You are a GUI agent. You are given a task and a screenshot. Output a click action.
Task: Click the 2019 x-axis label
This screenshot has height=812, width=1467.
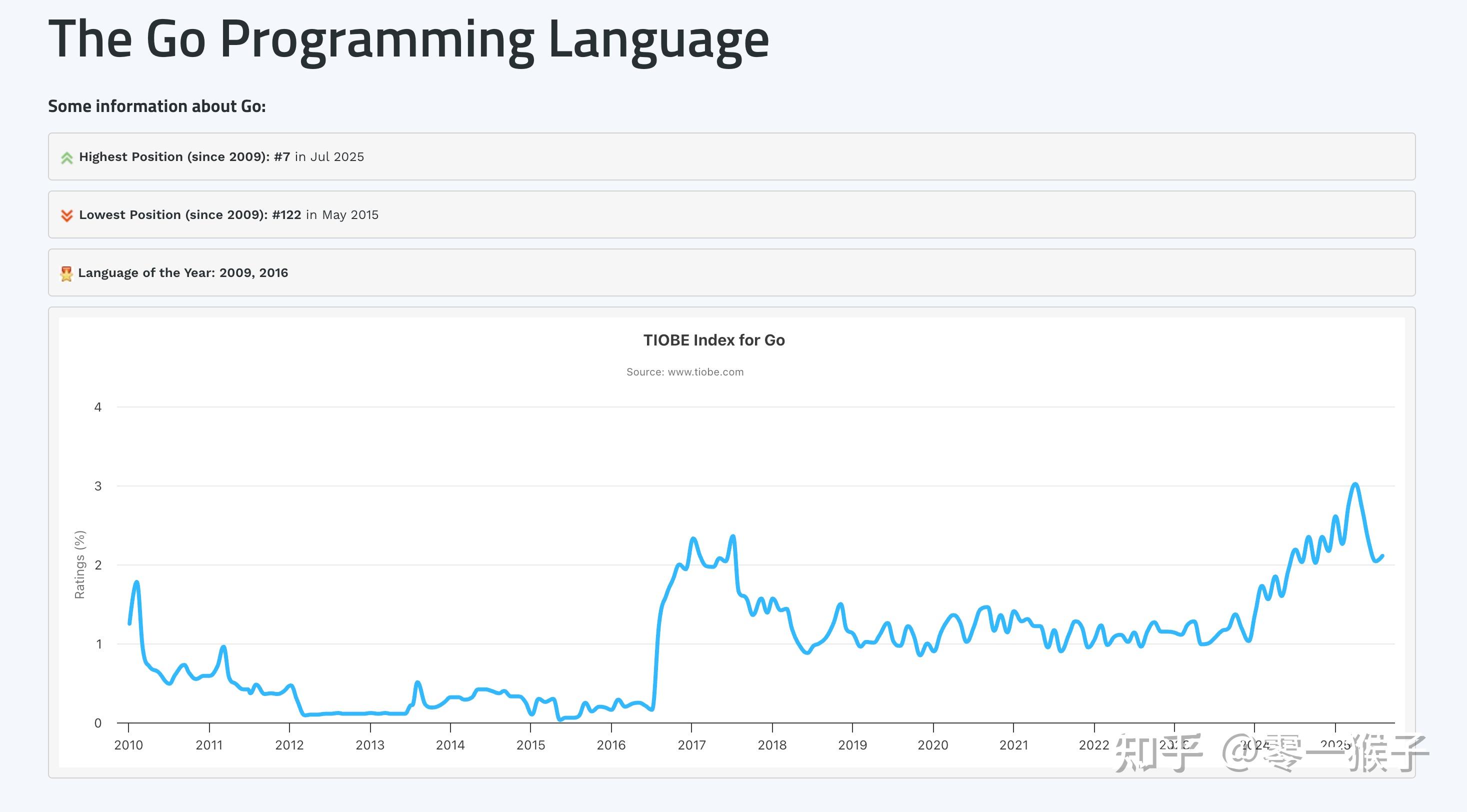tap(852, 745)
